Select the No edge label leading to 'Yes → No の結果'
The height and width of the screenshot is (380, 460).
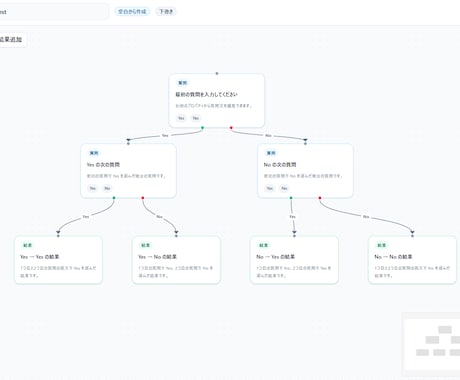[x=160, y=217]
